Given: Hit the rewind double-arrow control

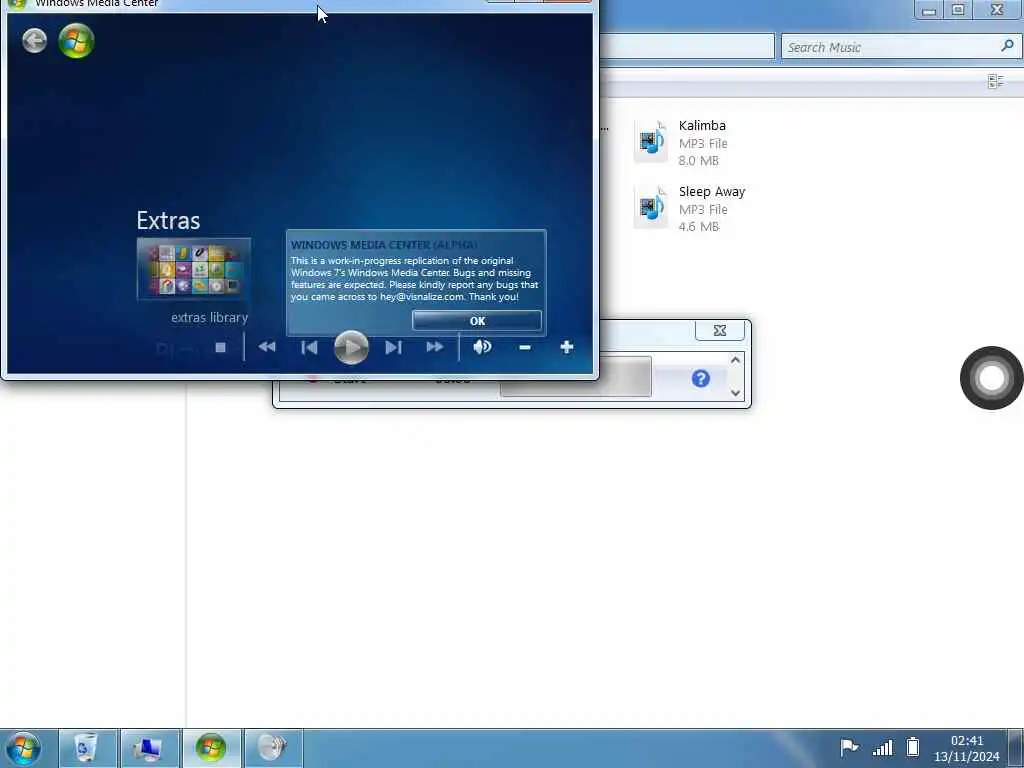Looking at the screenshot, I should (267, 347).
